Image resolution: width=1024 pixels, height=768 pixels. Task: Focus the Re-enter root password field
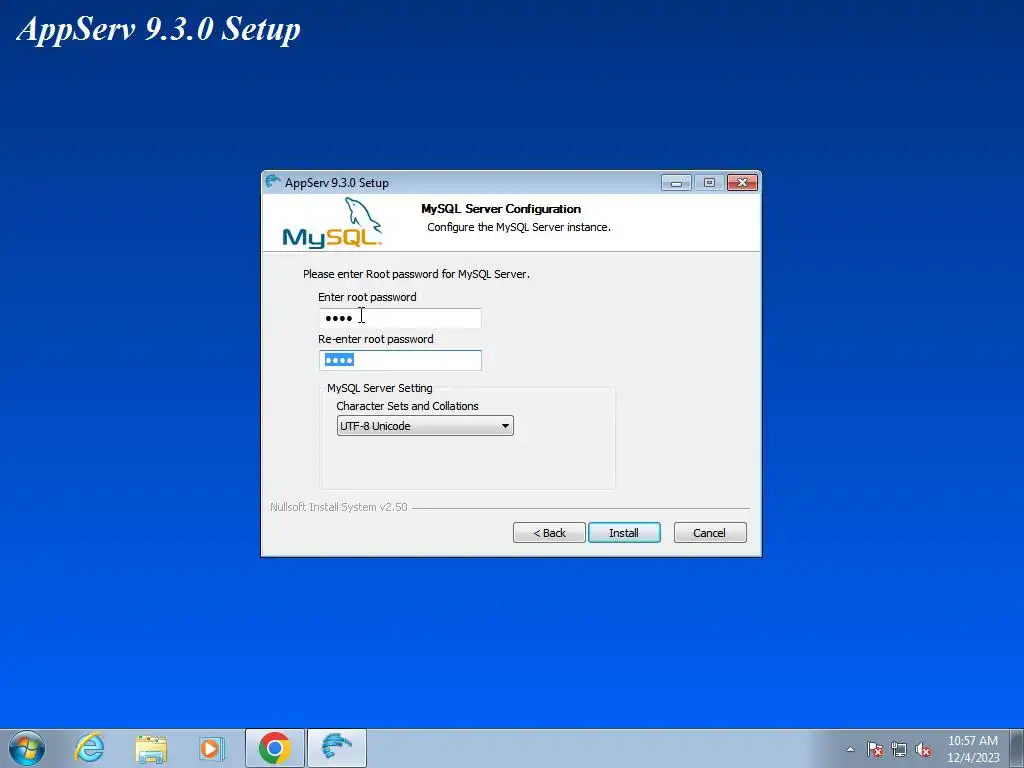400,360
